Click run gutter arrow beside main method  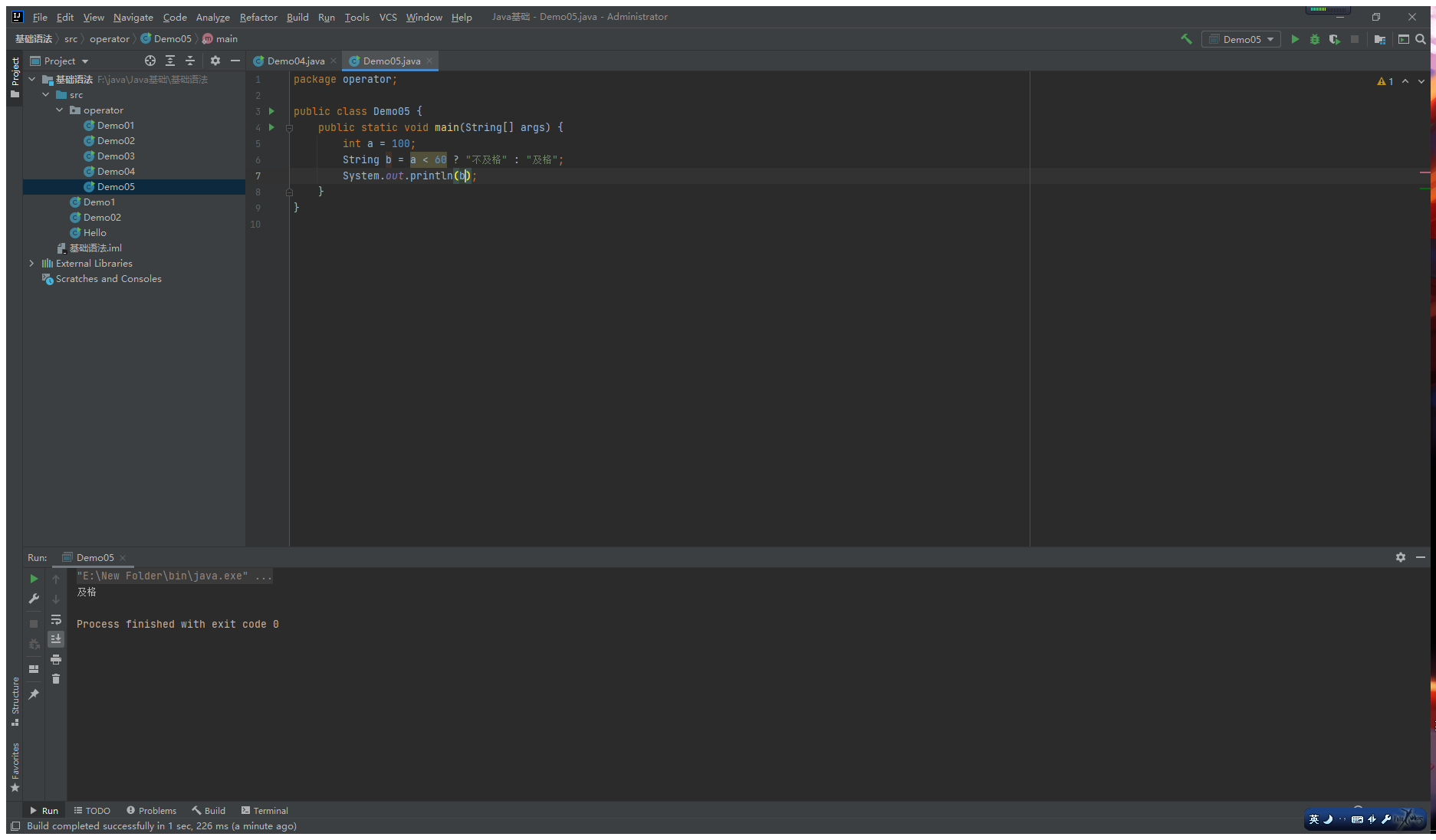[x=271, y=127]
